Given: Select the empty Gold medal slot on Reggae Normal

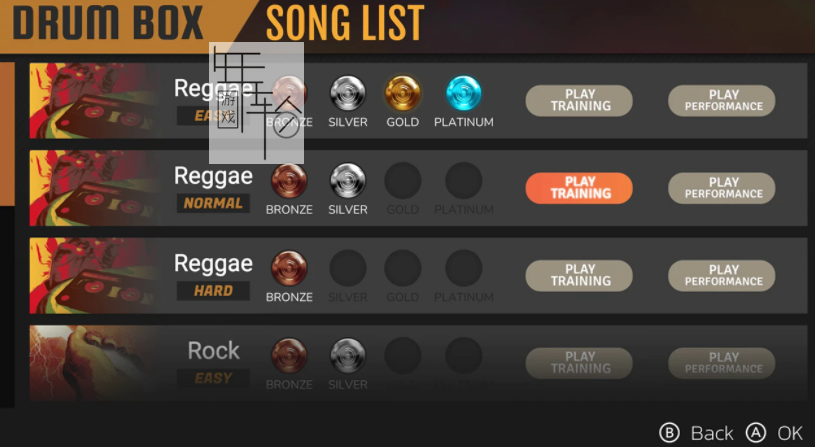Looking at the screenshot, I should click(402, 181).
